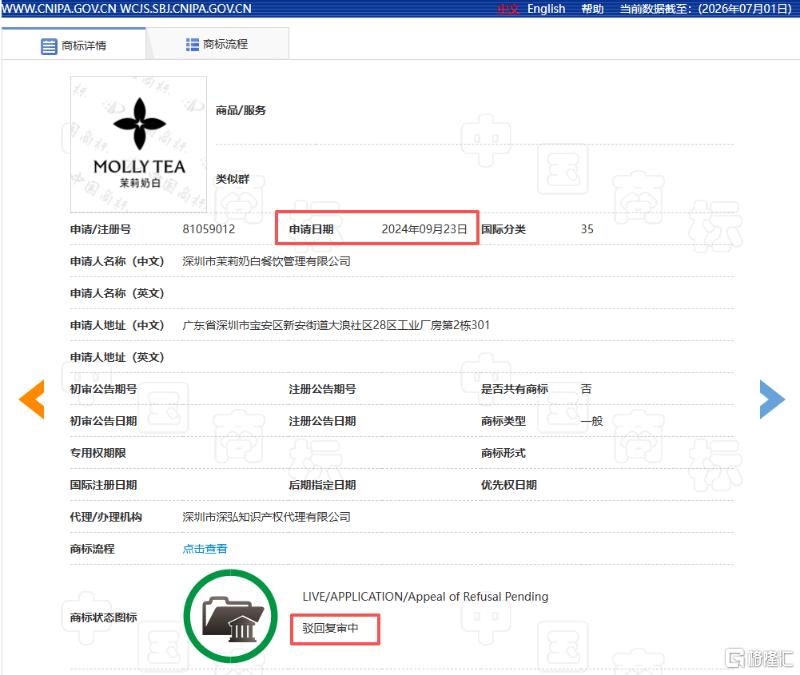The height and width of the screenshot is (675, 800).
Task: Switch language to English
Action: tap(546, 9)
